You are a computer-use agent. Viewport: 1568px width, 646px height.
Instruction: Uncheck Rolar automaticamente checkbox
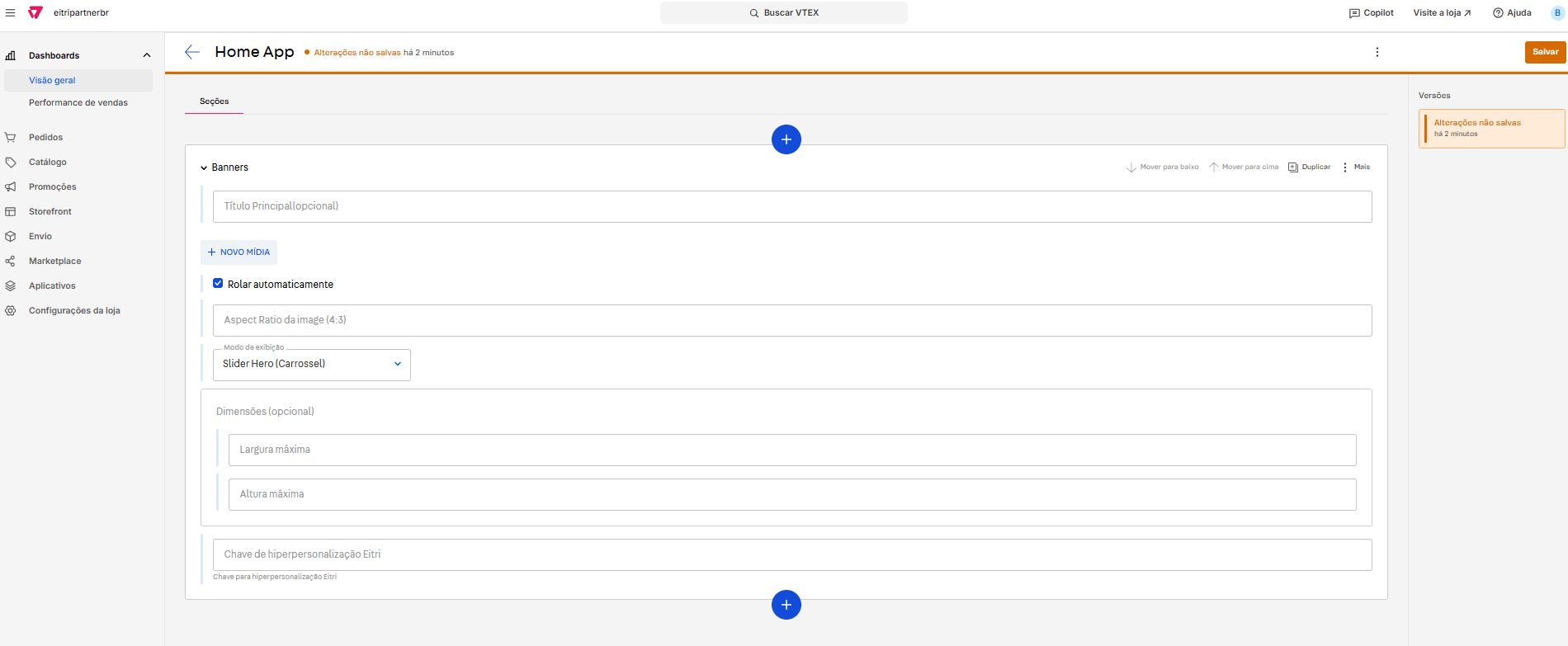tap(218, 283)
